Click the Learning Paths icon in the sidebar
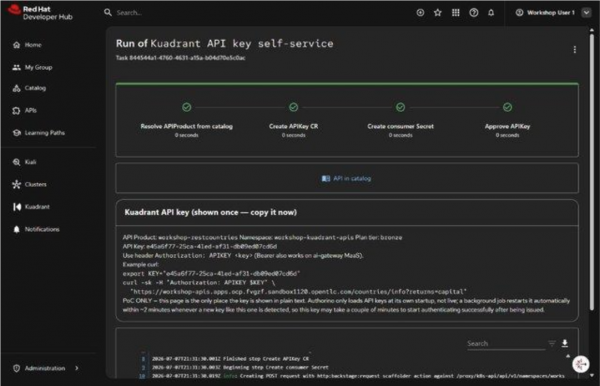This screenshot has height=386, width=600. 16,133
